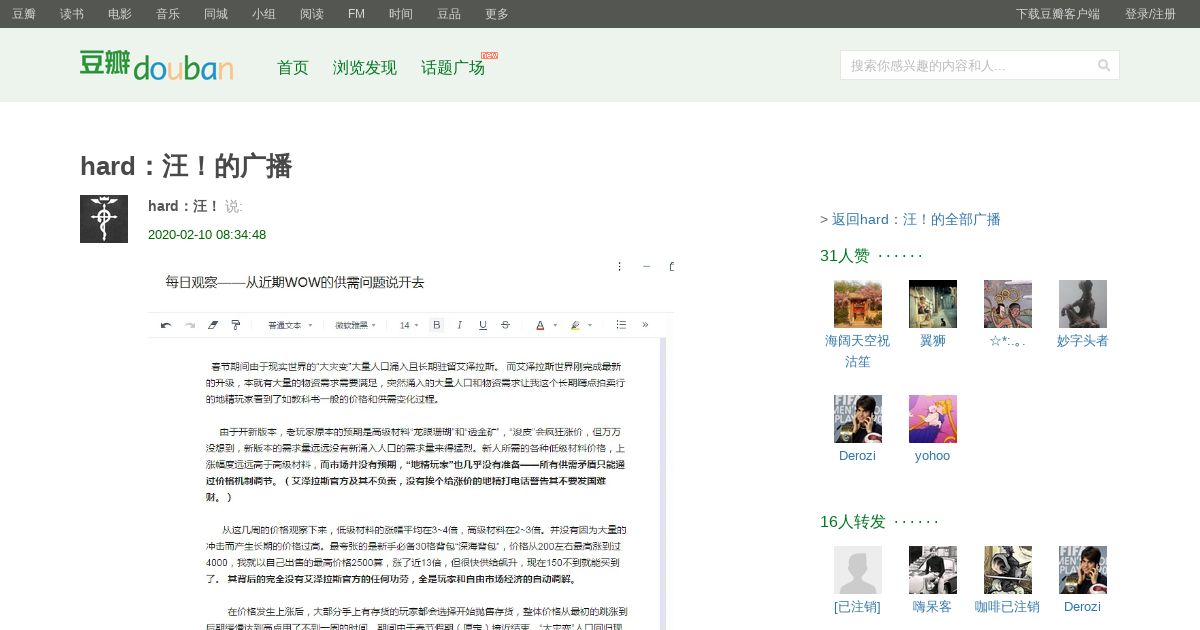The height and width of the screenshot is (630, 1200).
Task: Click 下载豆瓣客户端 link
Action: pyautogui.click(x=1058, y=14)
